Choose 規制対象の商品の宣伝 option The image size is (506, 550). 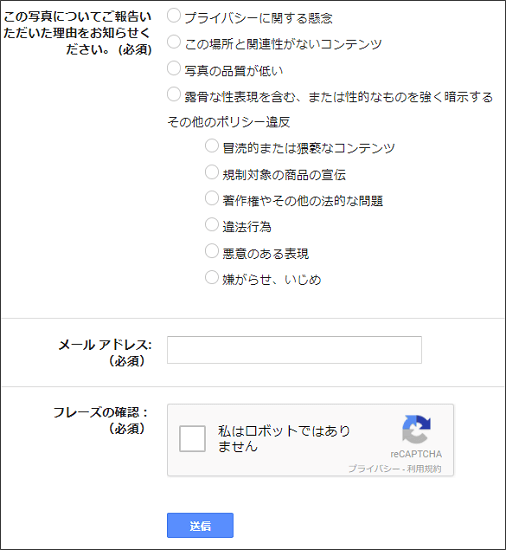click(211, 172)
